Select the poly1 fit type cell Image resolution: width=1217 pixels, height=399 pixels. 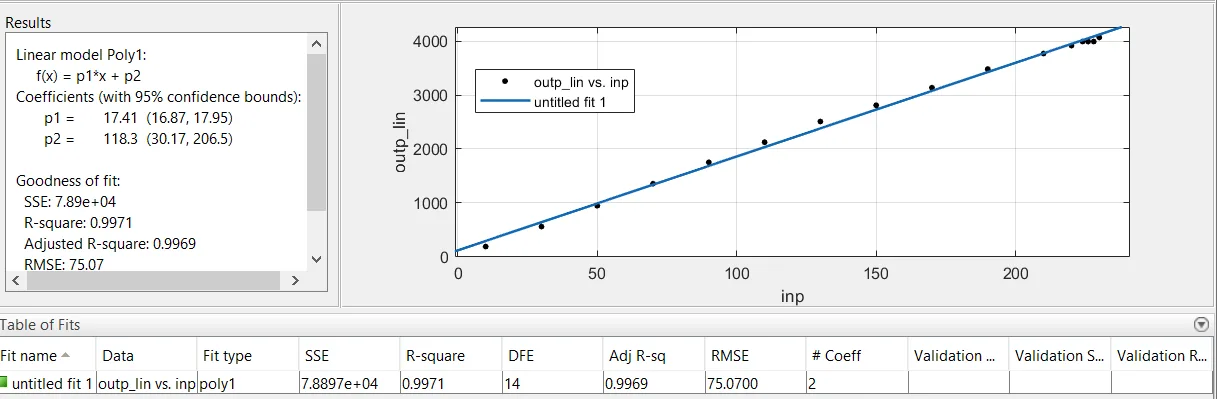(x=247, y=383)
